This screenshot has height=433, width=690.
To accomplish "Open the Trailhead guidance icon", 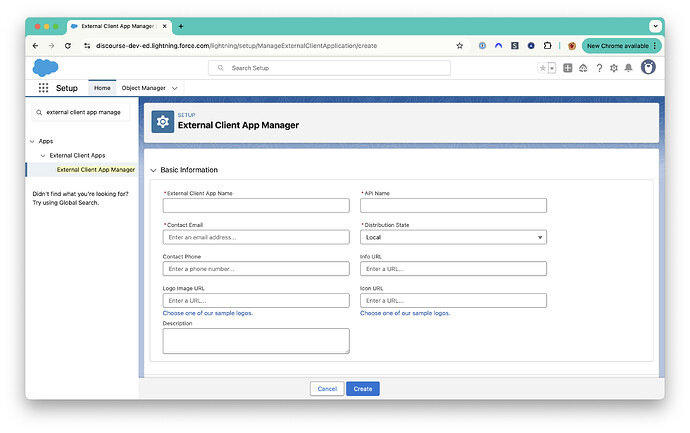I will (583, 68).
